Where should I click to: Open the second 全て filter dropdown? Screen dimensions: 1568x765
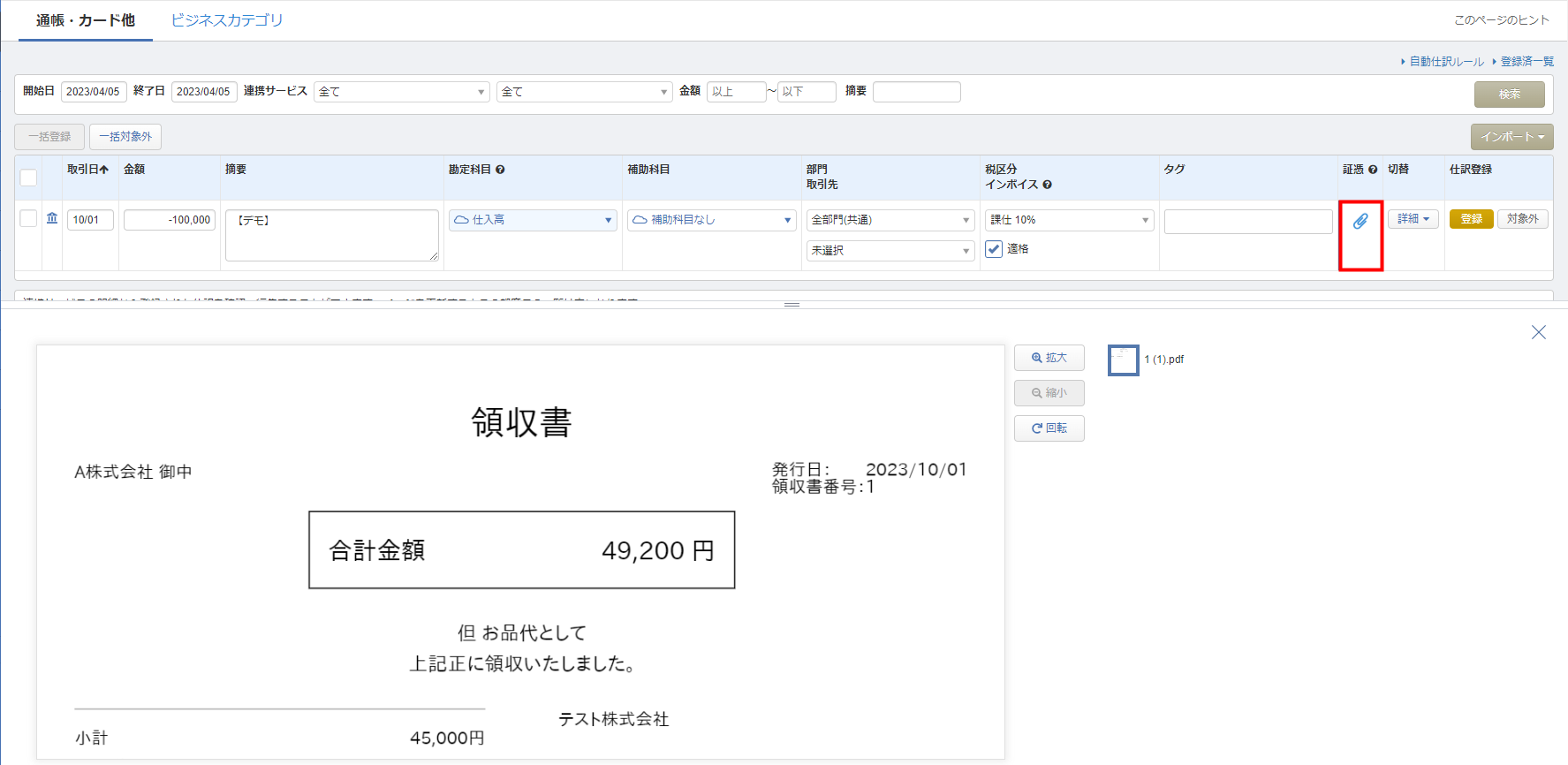(585, 92)
